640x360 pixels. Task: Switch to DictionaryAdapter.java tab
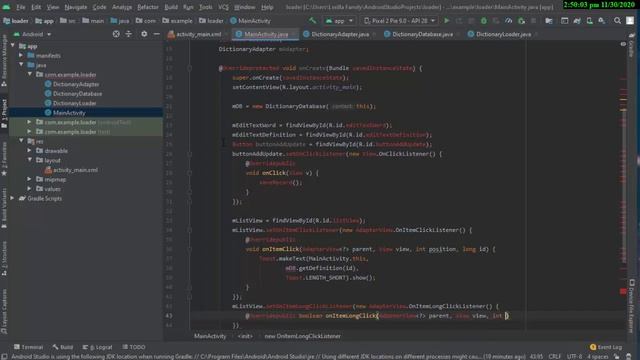point(337,34)
